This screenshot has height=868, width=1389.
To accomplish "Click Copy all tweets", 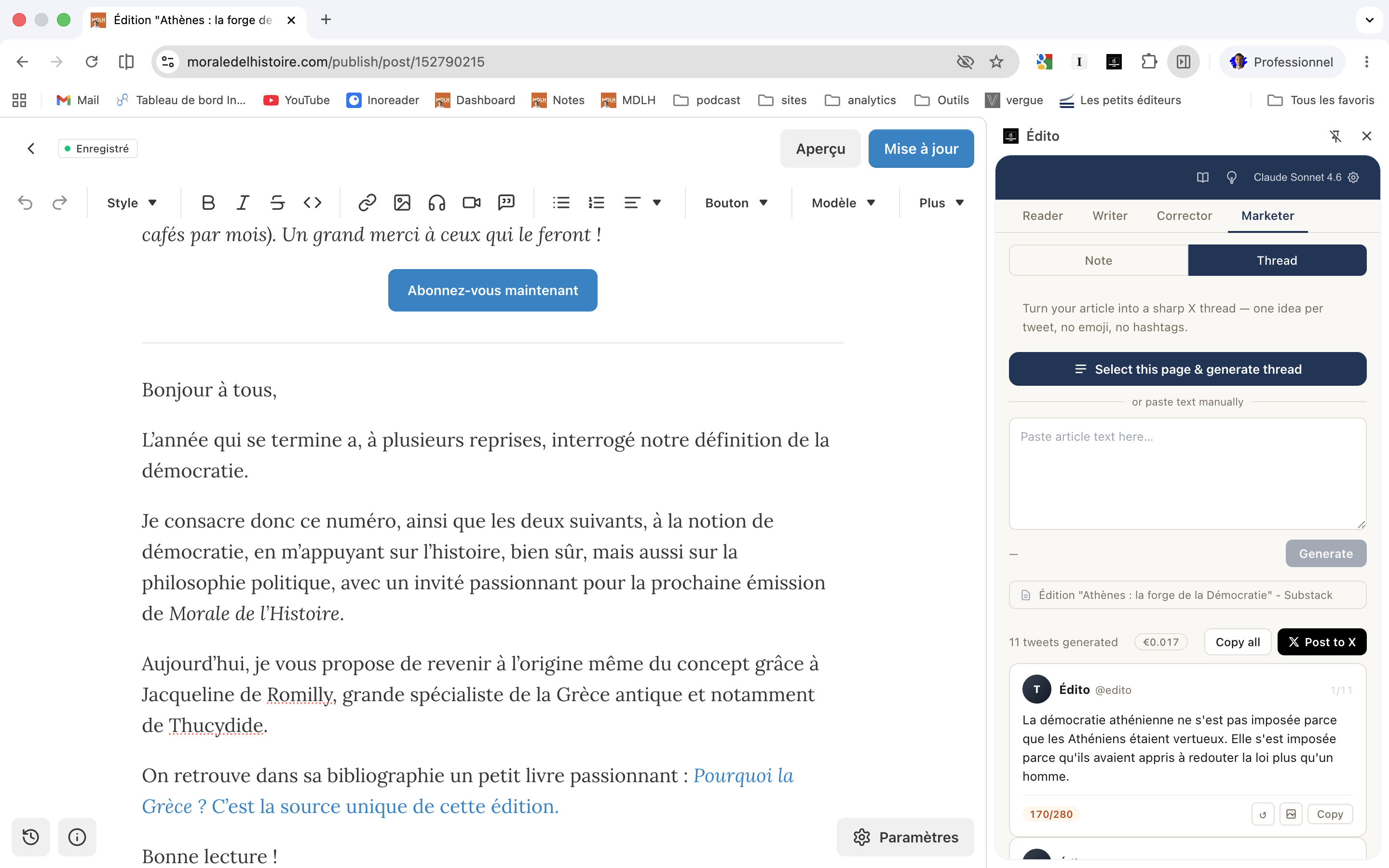I will (1238, 642).
